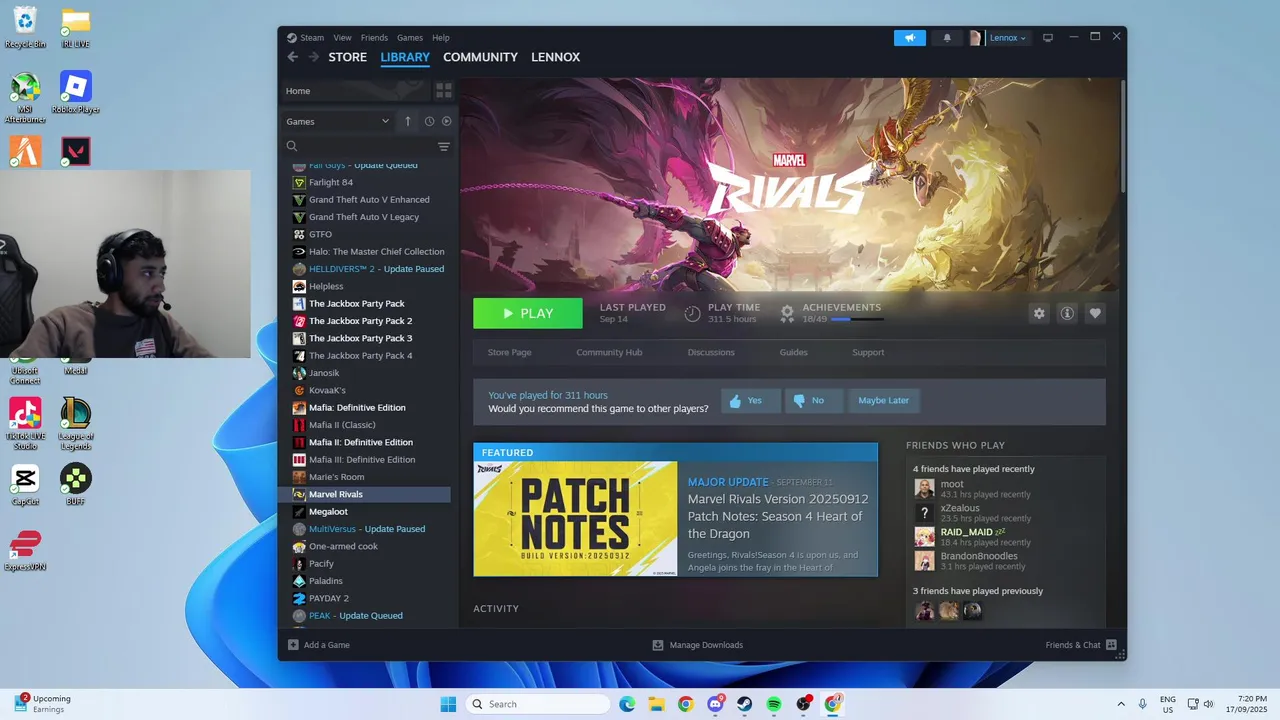1280x720 pixels.
Task: Add Marvel Rivals to favorites heart icon
Action: [x=1095, y=313]
